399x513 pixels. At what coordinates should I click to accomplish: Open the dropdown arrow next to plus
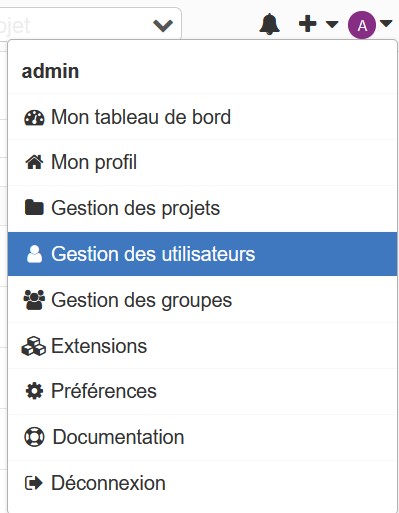(332, 24)
